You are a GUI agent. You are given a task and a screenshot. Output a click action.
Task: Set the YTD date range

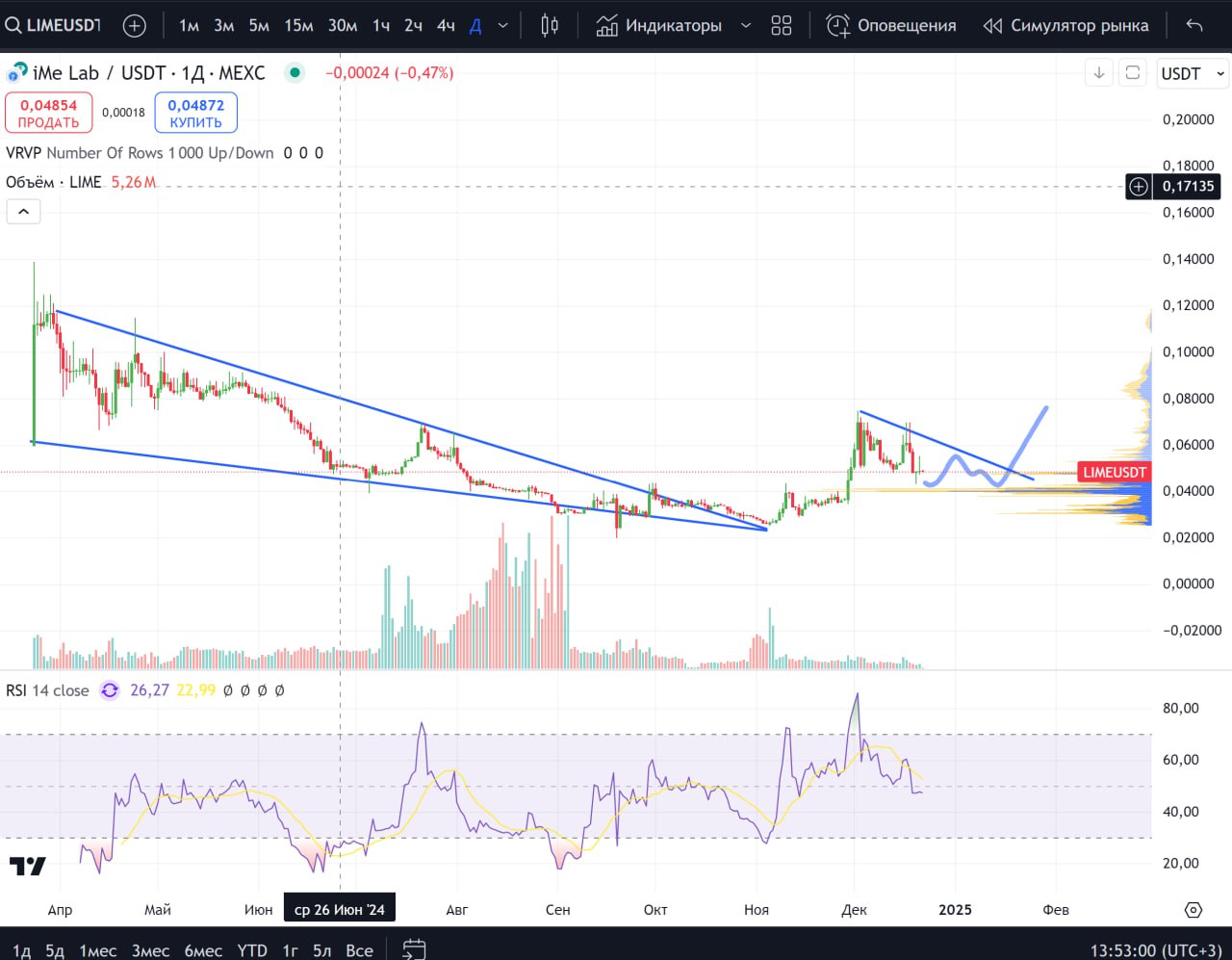click(252, 950)
